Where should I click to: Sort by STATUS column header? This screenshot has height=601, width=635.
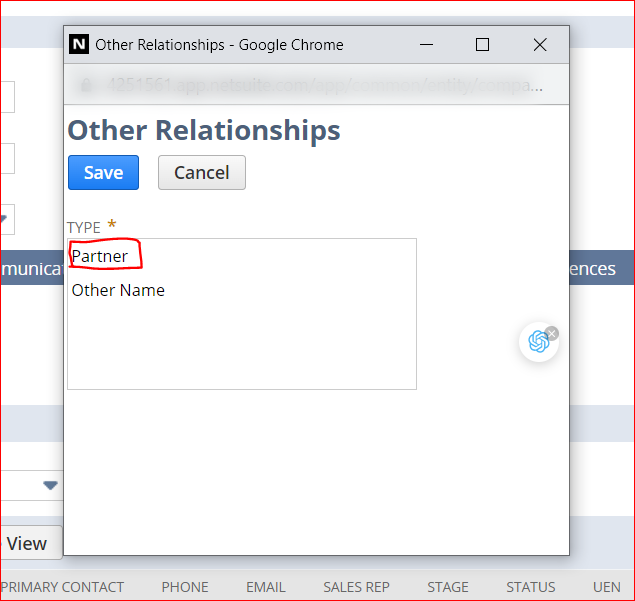pos(531,587)
